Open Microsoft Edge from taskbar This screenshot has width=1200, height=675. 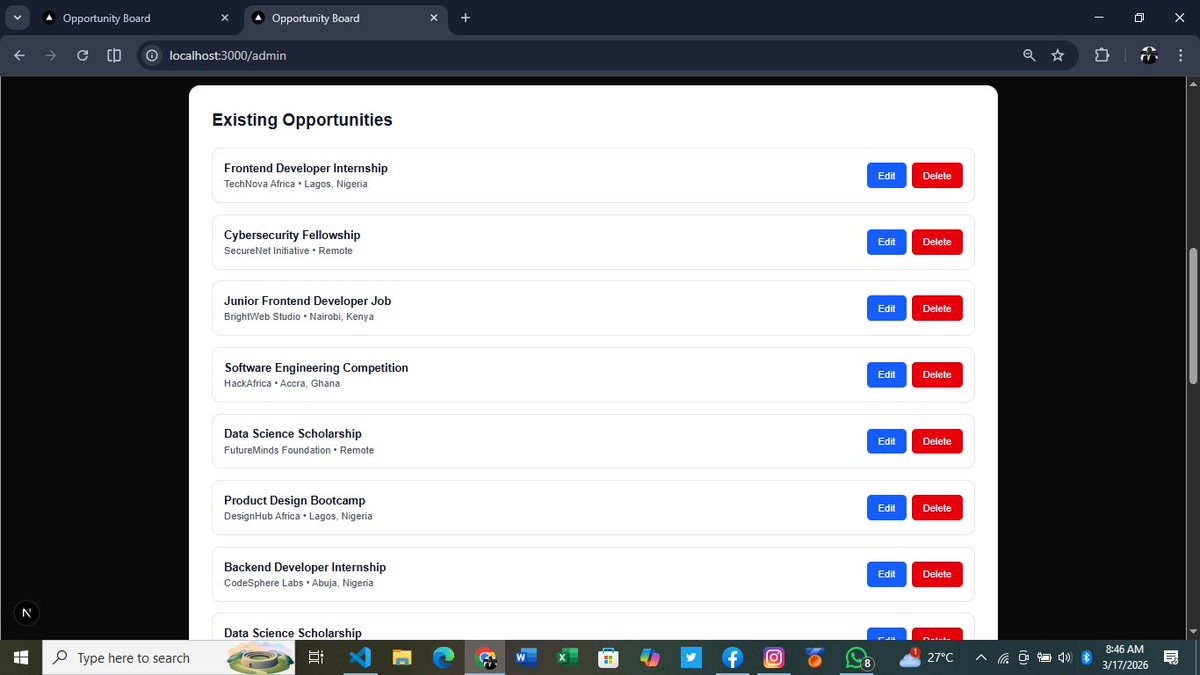[443, 658]
